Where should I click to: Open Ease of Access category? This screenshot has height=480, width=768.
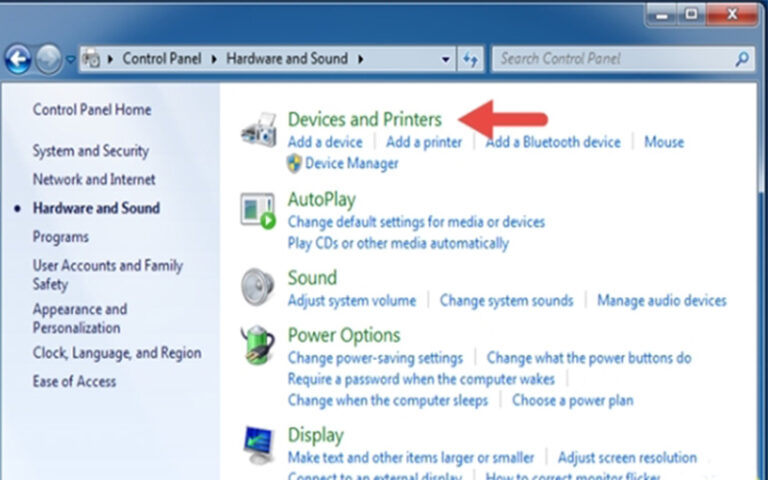74,382
